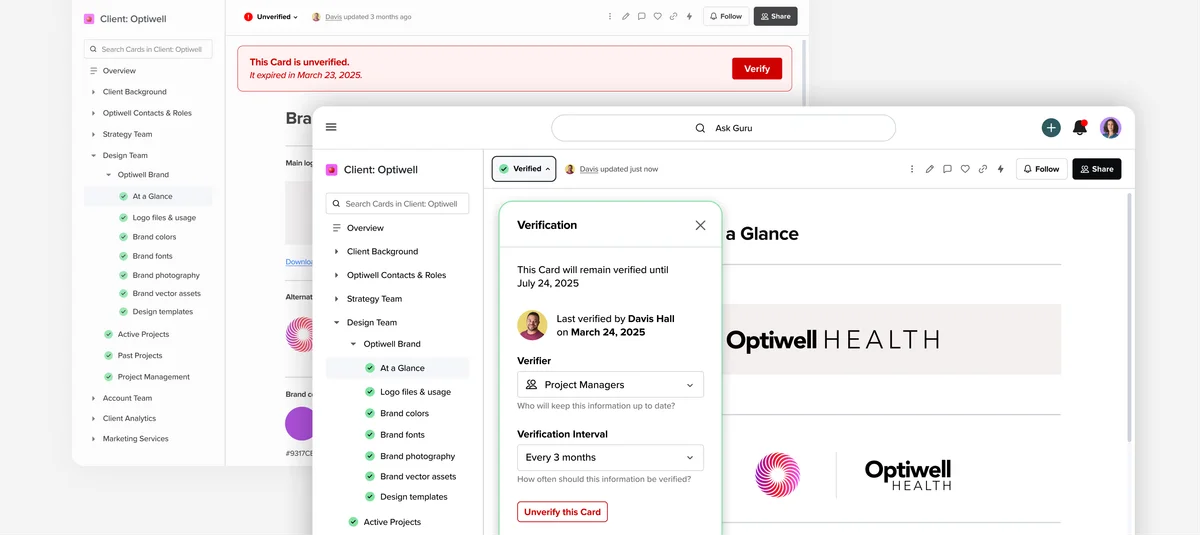Click Search Cards field in back window sidebar

tap(149, 48)
